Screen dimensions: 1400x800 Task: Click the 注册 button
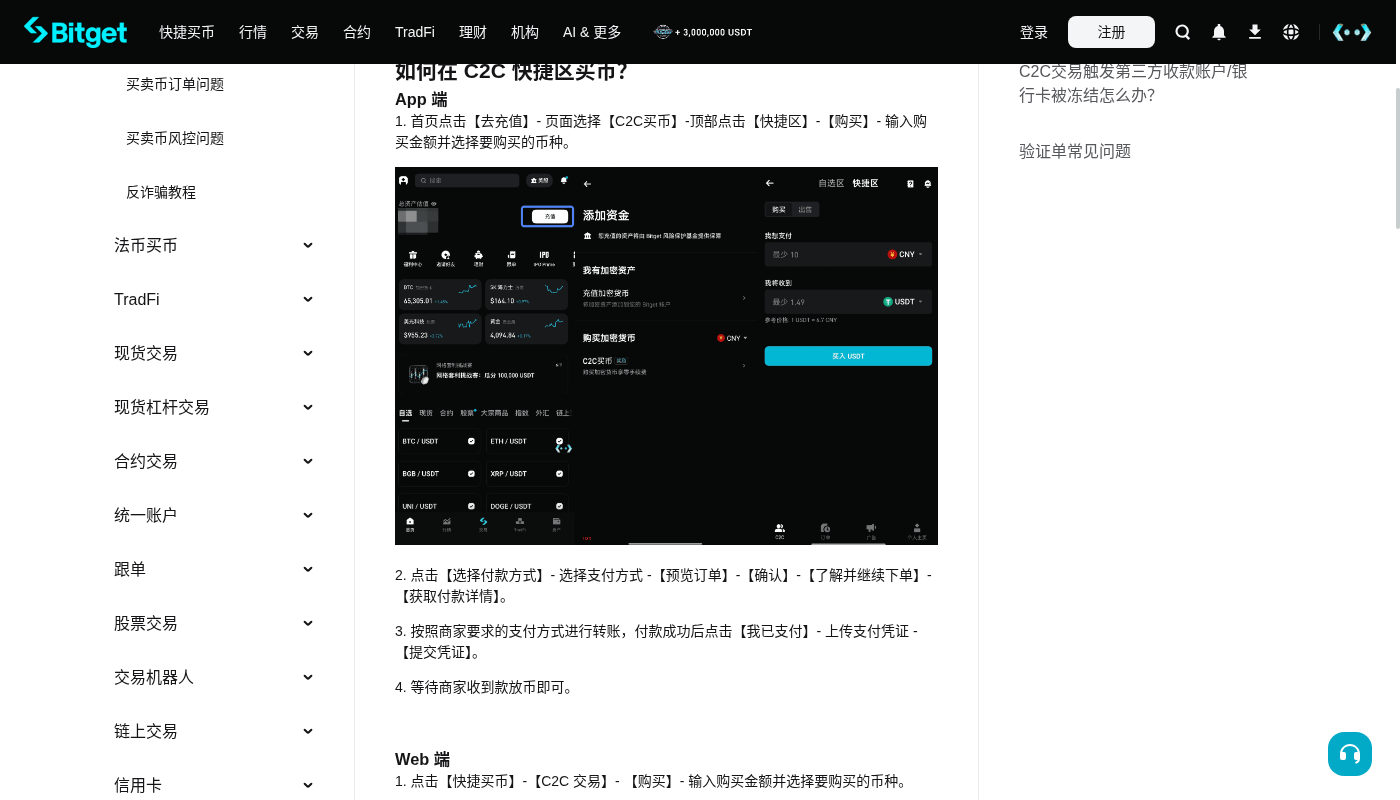pyautogui.click(x=1111, y=32)
